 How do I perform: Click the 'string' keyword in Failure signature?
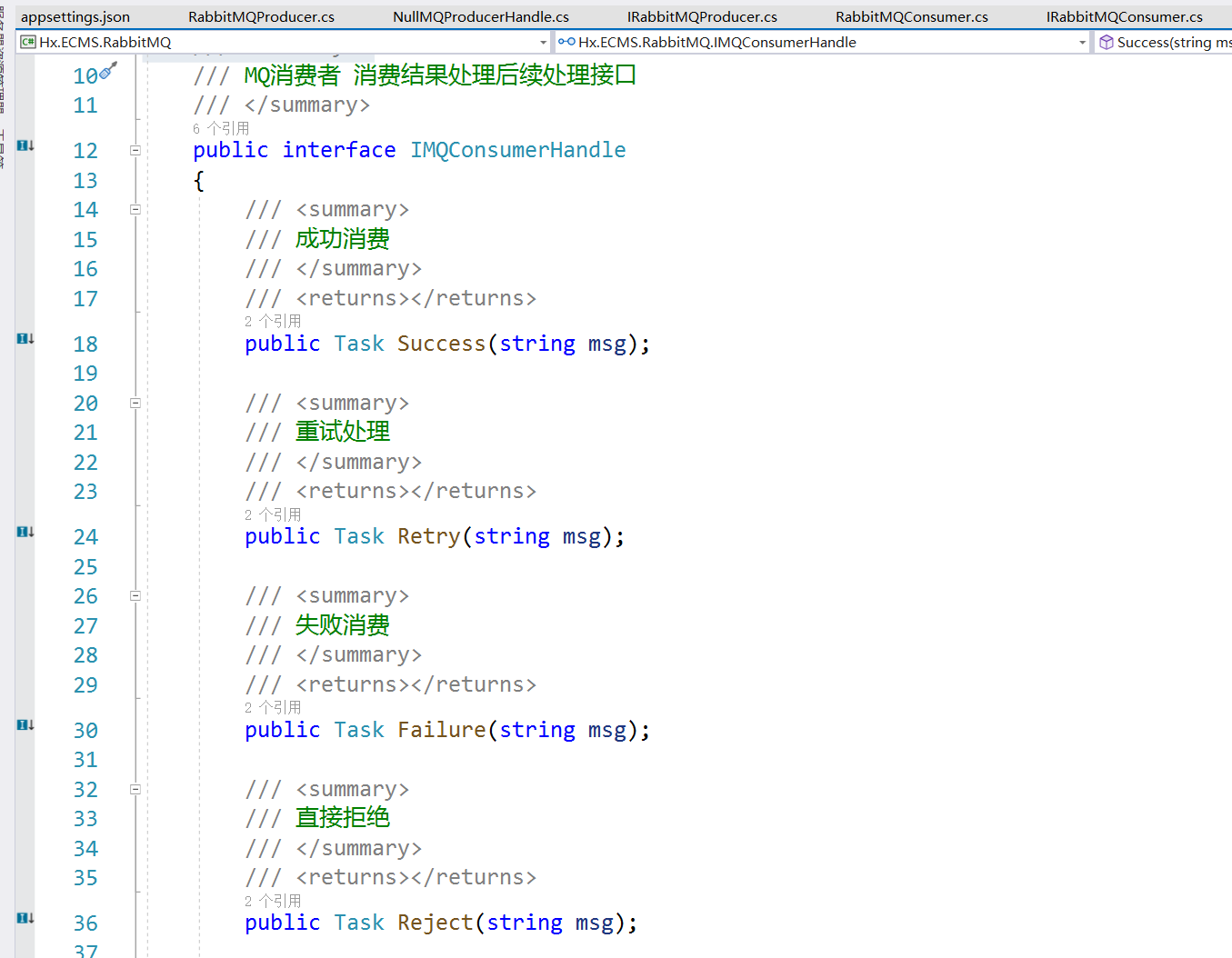click(x=537, y=730)
